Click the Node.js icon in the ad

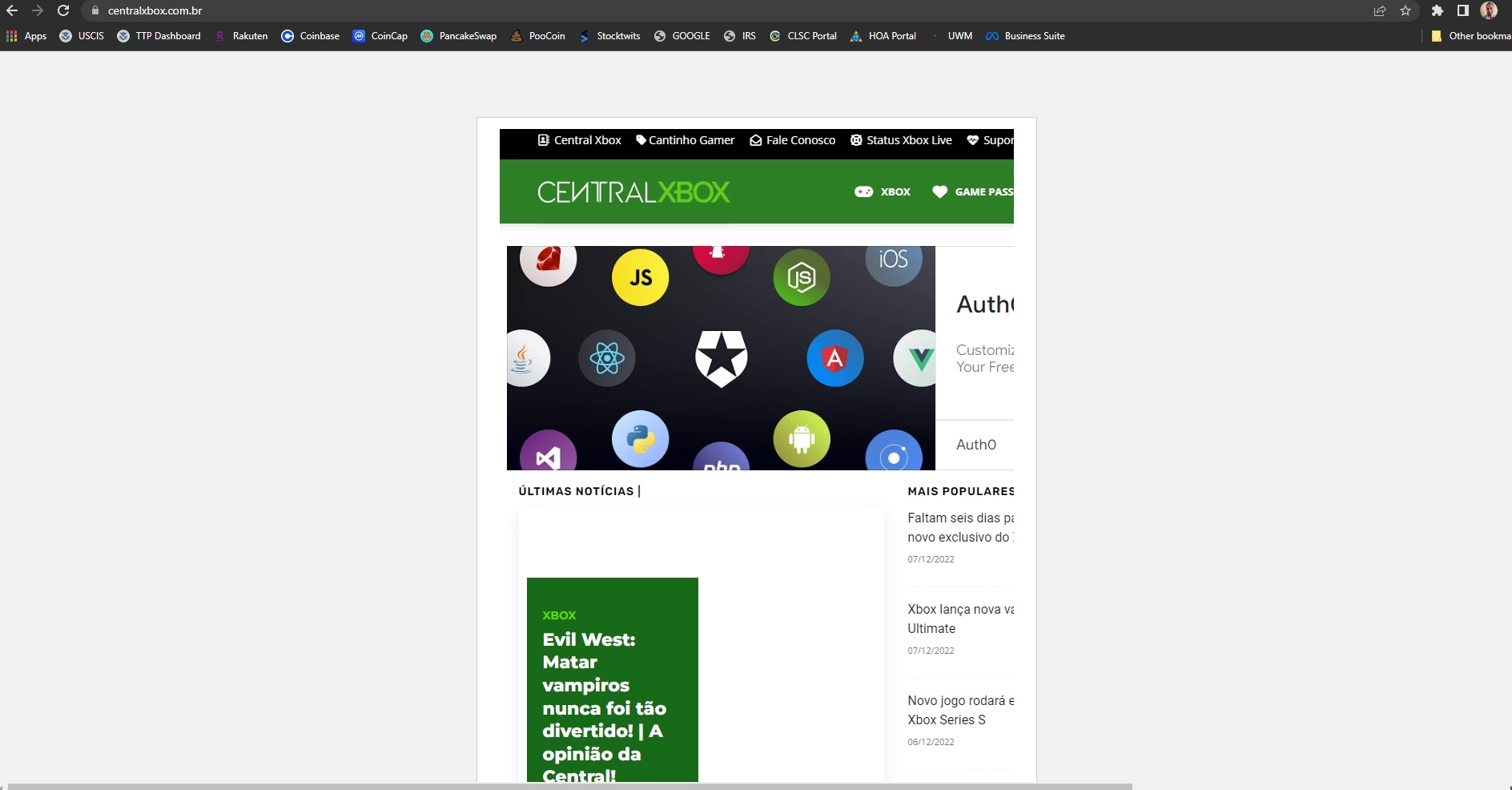802,277
